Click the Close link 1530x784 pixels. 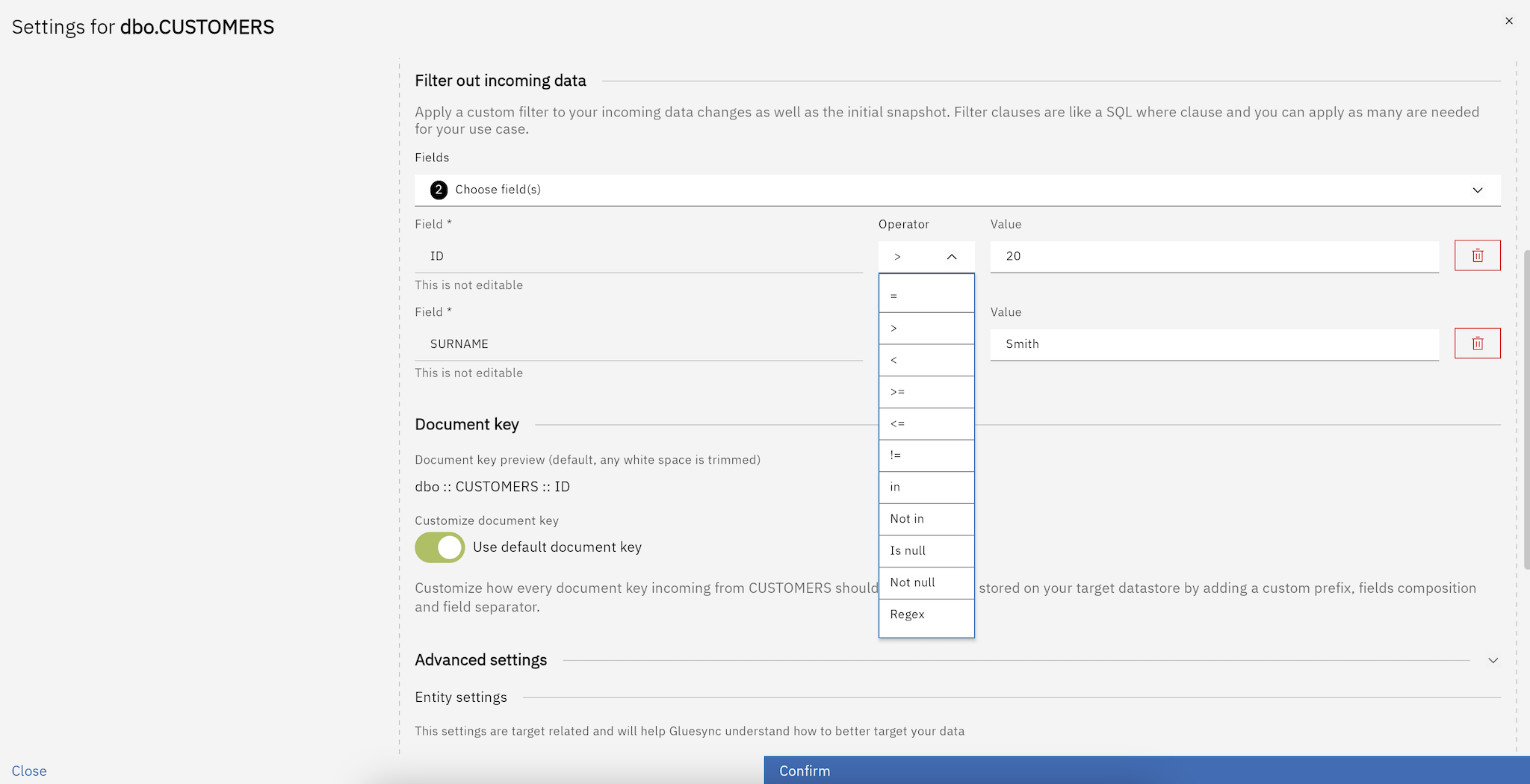pos(29,771)
